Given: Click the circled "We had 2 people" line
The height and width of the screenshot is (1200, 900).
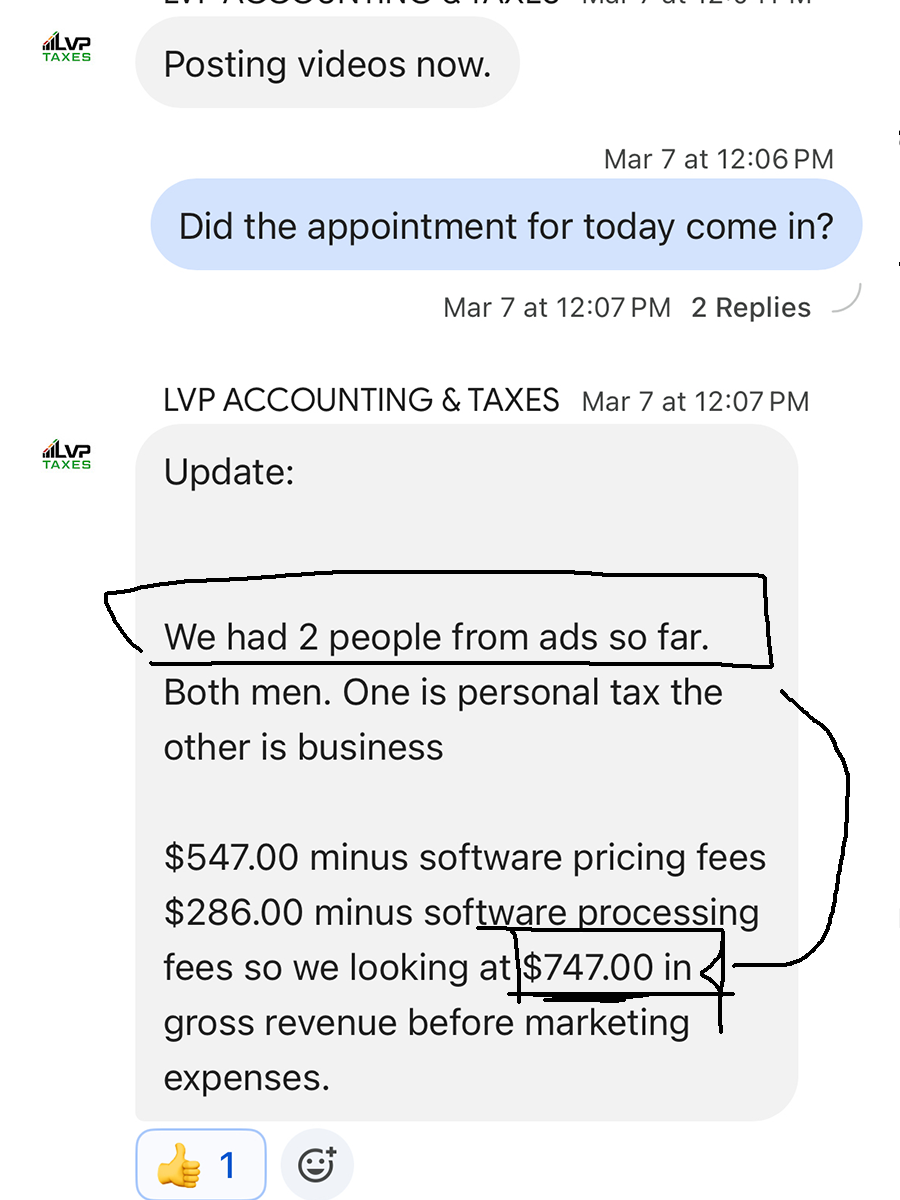Looking at the screenshot, I should (x=436, y=637).
